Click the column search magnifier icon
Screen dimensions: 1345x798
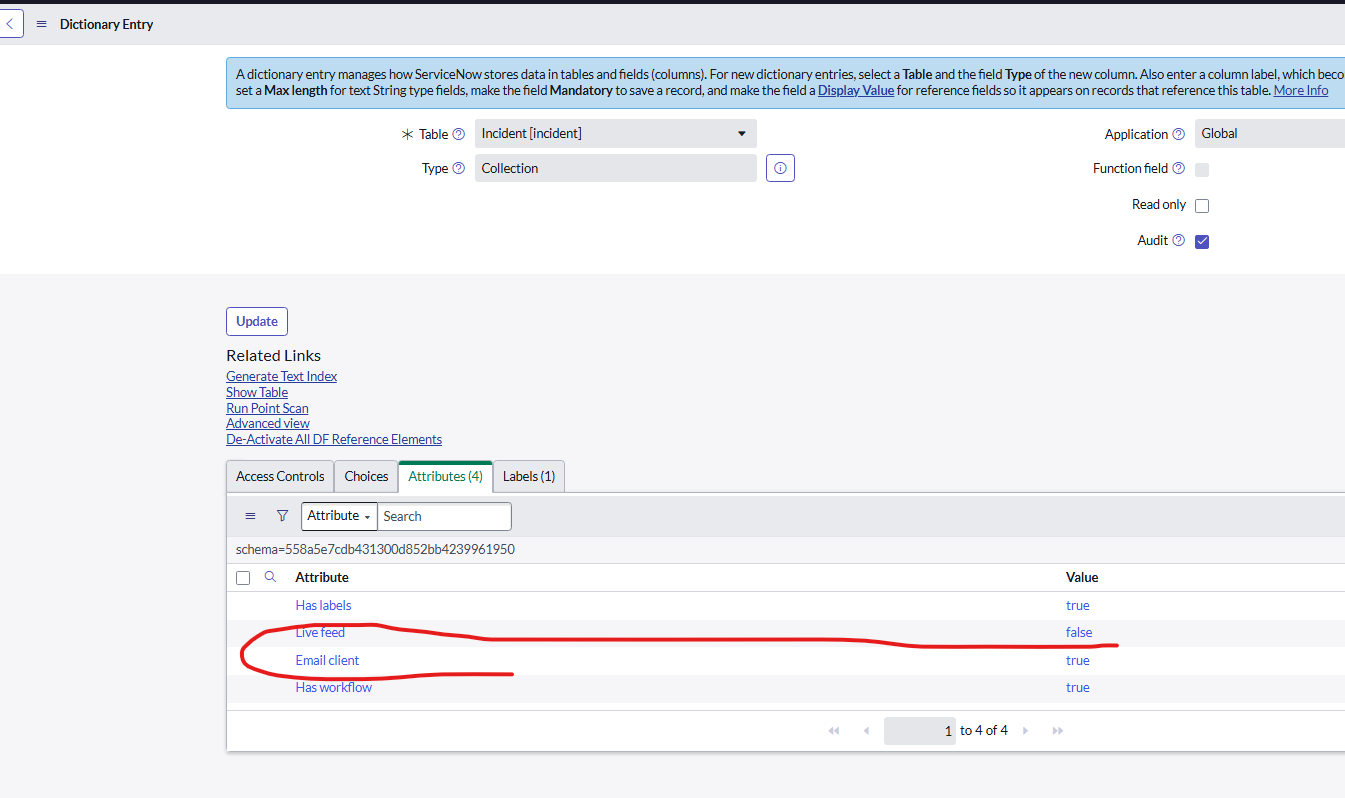pyautogui.click(x=270, y=577)
